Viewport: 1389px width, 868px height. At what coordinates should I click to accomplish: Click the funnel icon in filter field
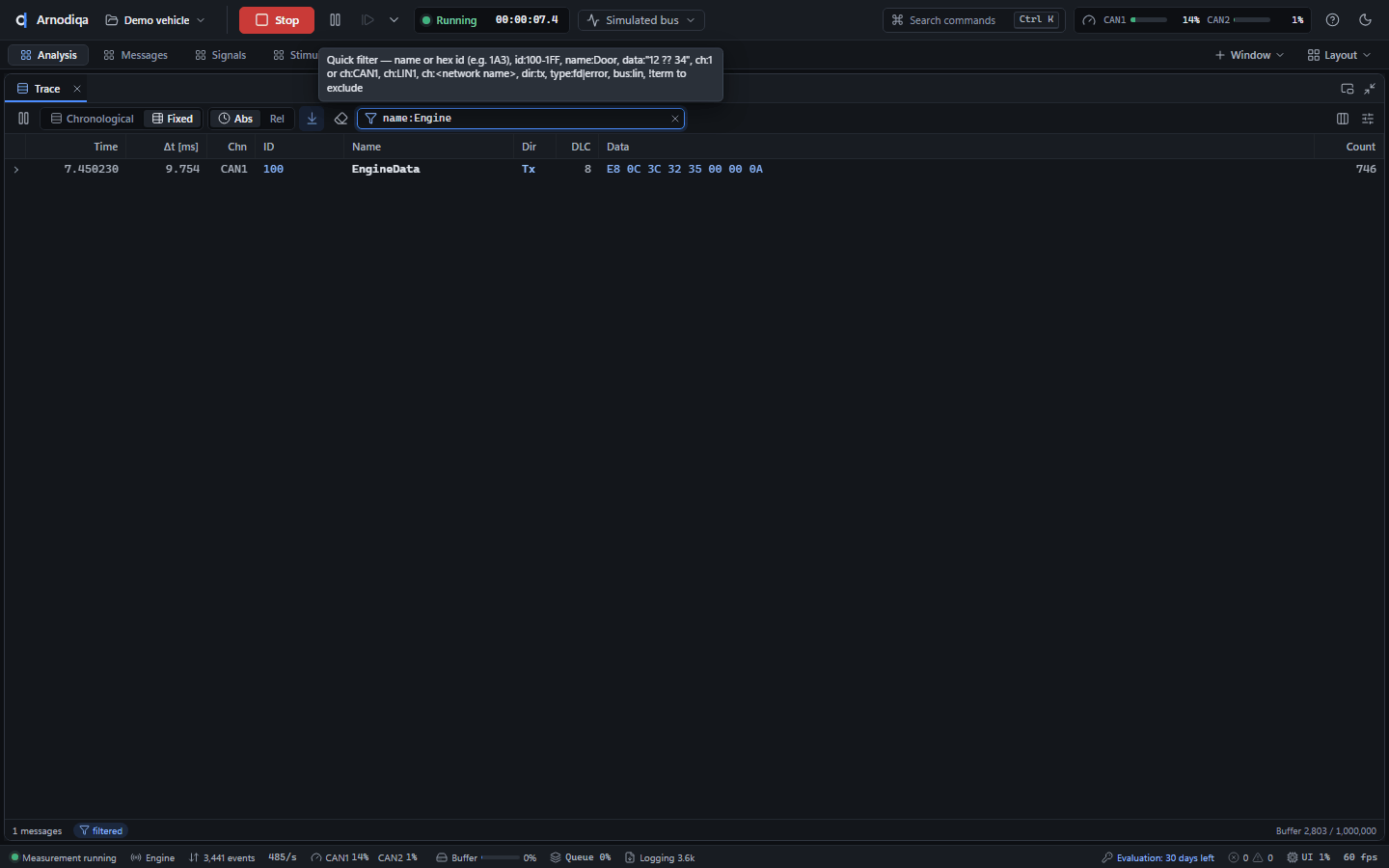pyautogui.click(x=370, y=119)
